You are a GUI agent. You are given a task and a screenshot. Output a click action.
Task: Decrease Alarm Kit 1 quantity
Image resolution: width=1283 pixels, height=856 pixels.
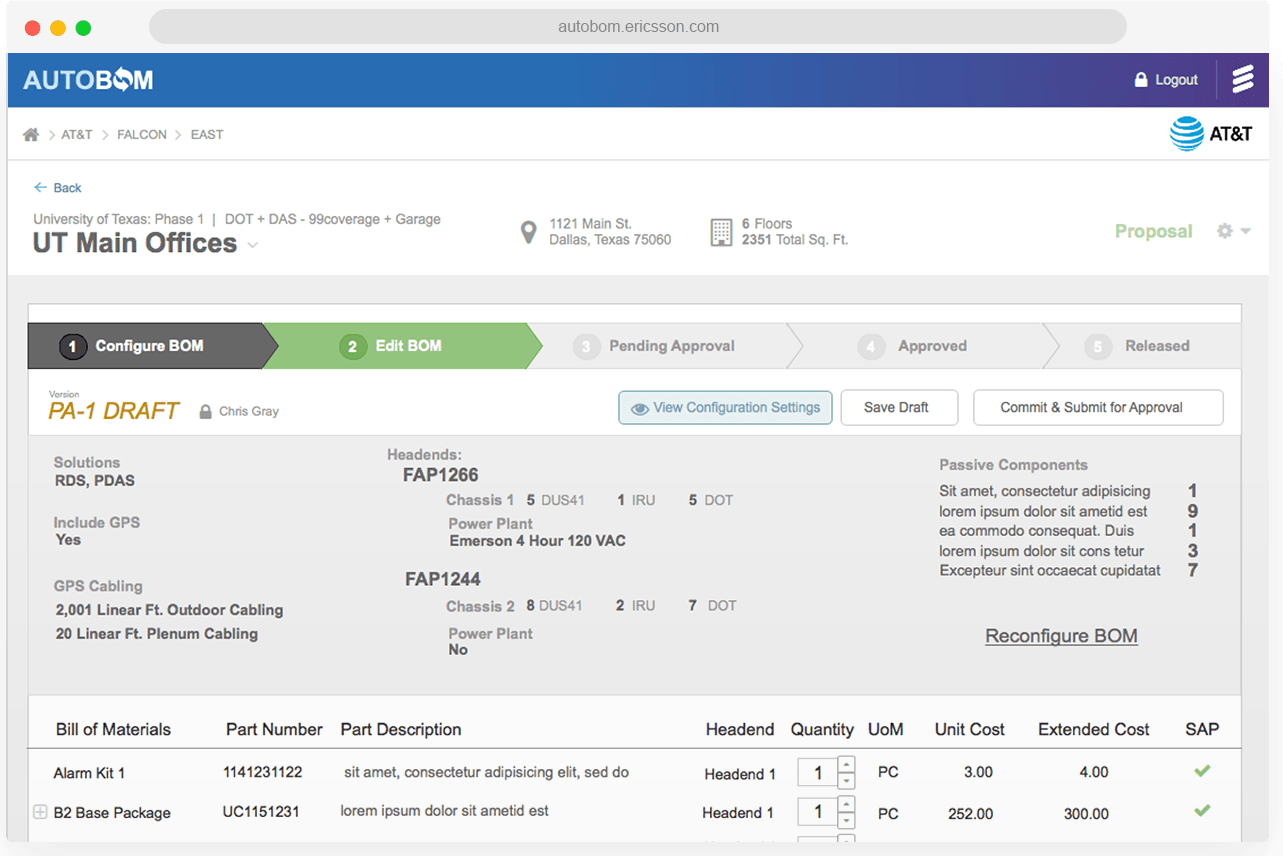click(x=846, y=780)
